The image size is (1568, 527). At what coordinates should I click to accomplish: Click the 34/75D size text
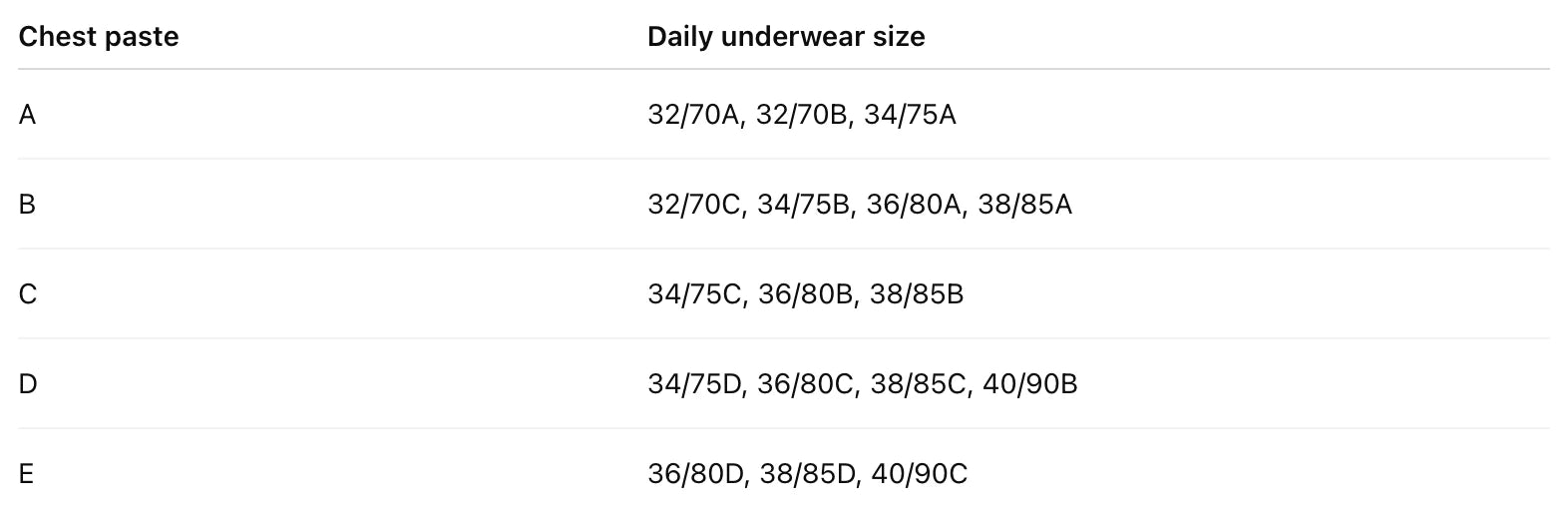[x=695, y=384]
